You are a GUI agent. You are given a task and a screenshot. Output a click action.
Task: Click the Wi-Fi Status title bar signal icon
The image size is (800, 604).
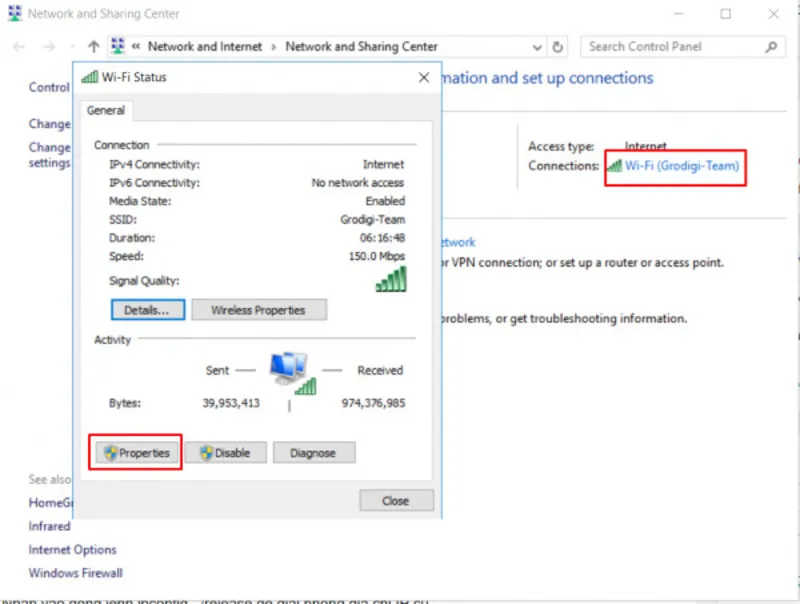point(90,77)
